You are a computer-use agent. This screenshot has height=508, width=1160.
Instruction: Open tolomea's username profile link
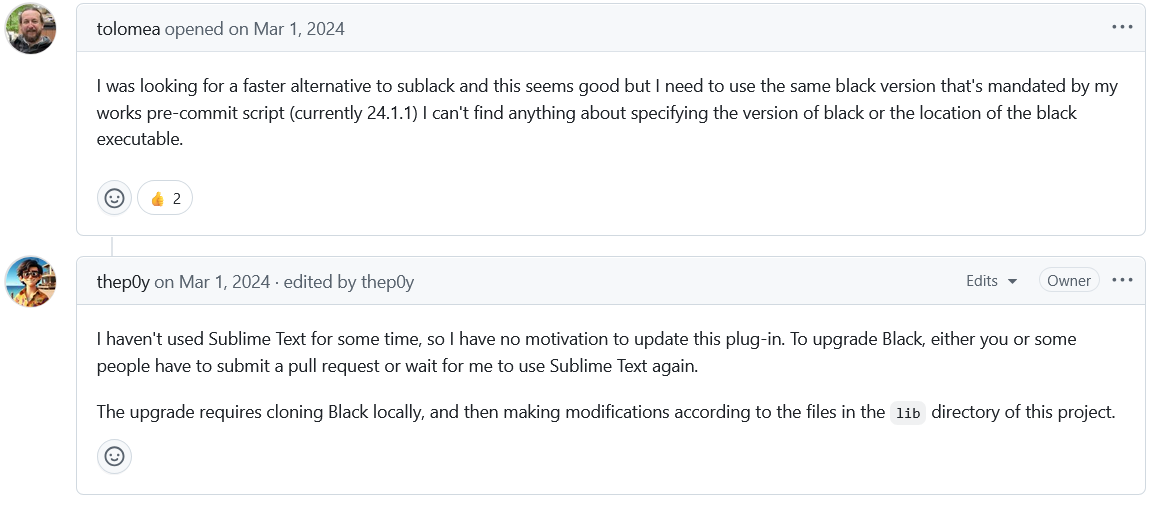(x=128, y=29)
